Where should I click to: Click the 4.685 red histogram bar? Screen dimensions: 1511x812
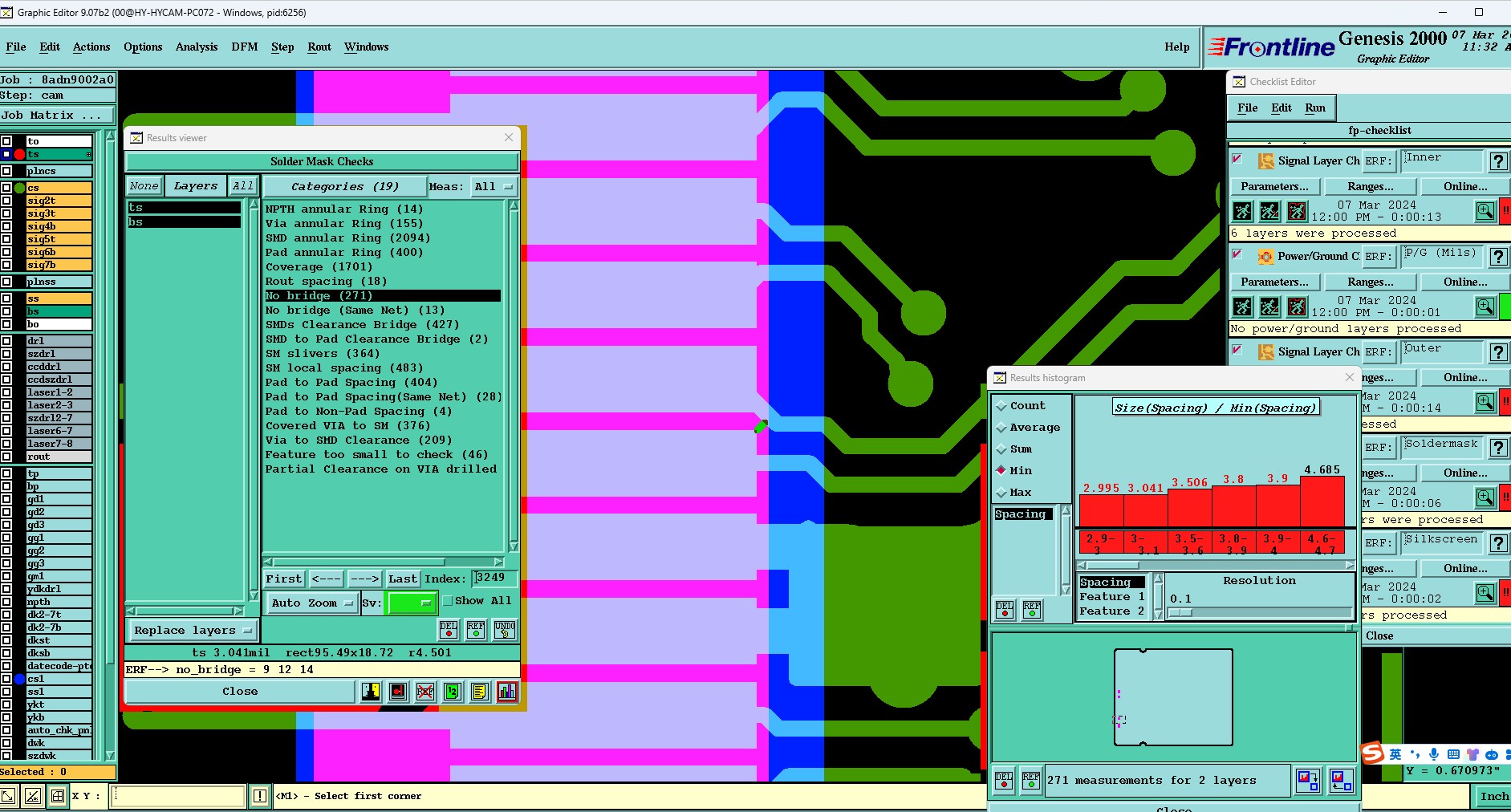(1322, 501)
